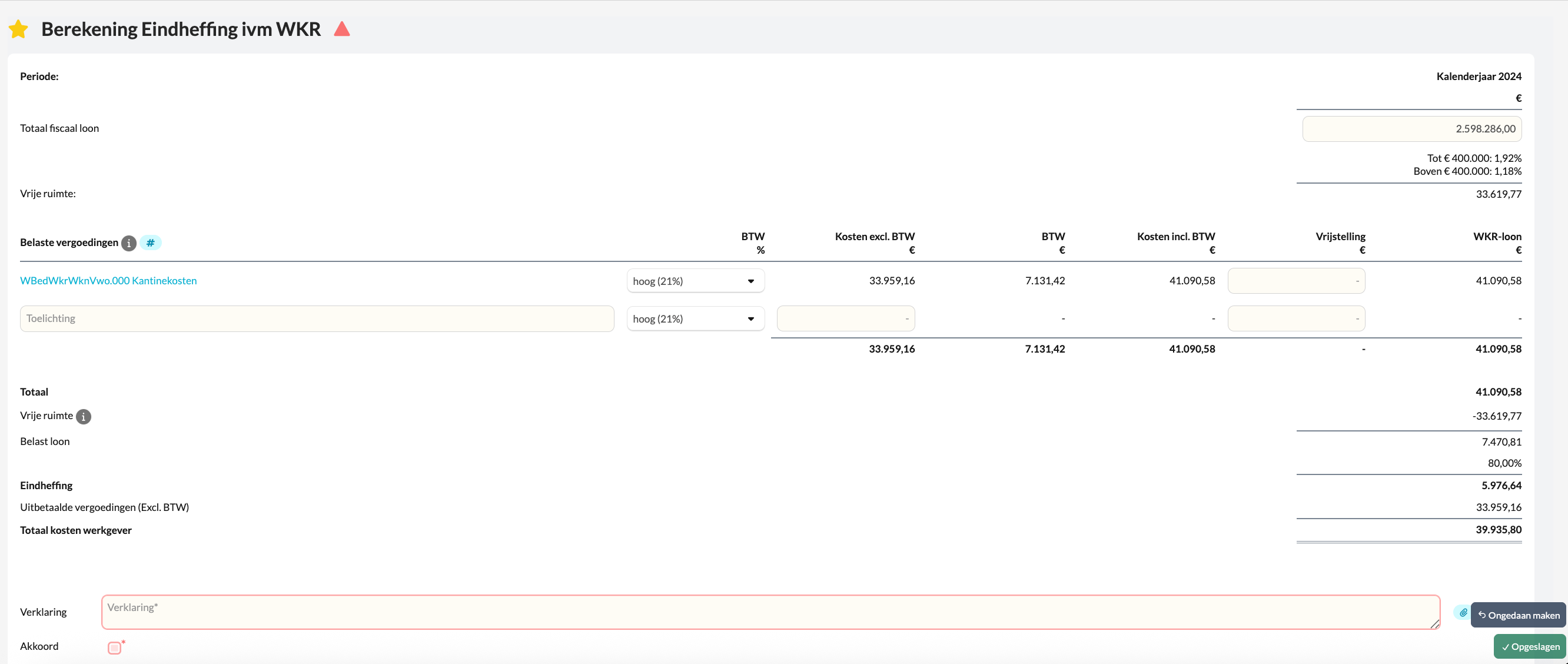Screen dimensions: 1568x664
Task: Toggle the yellow favorite star
Action: tap(18, 29)
